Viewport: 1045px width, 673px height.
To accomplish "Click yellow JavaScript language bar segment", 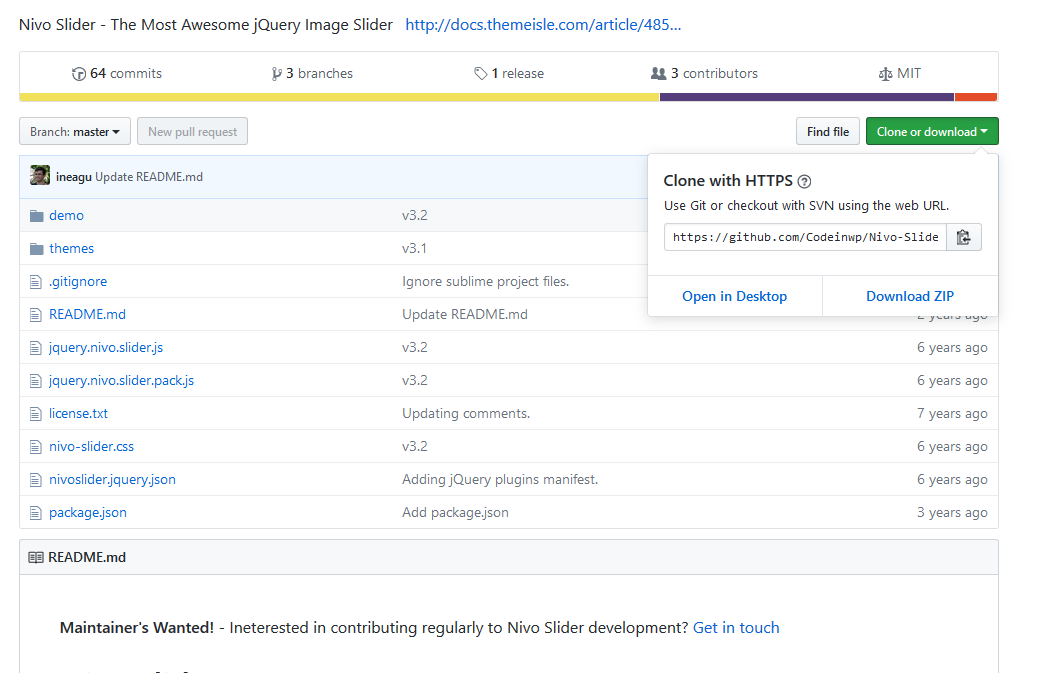I will [x=339, y=97].
